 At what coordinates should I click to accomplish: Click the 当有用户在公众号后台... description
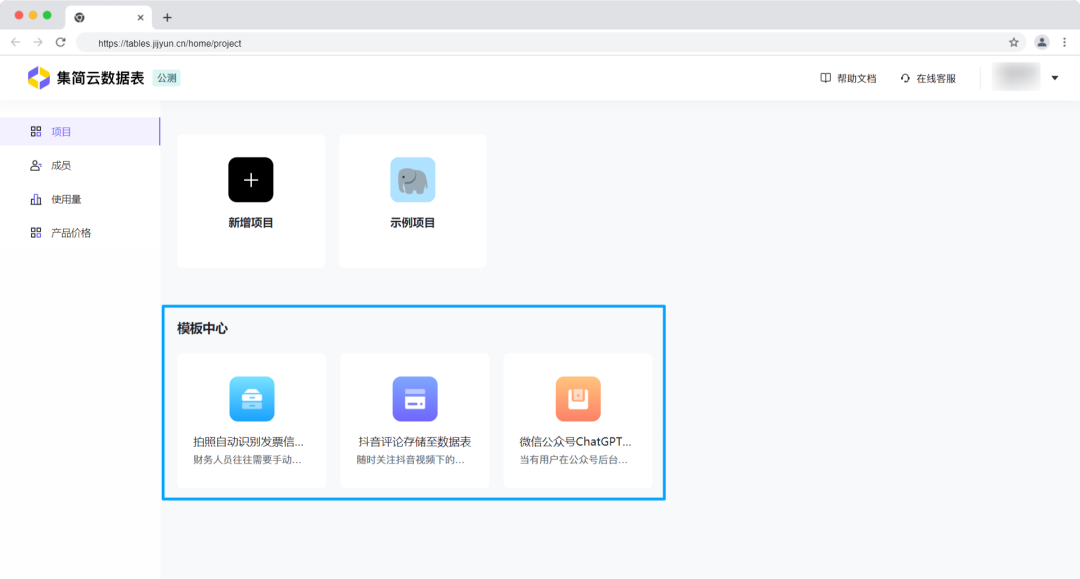click(574, 459)
